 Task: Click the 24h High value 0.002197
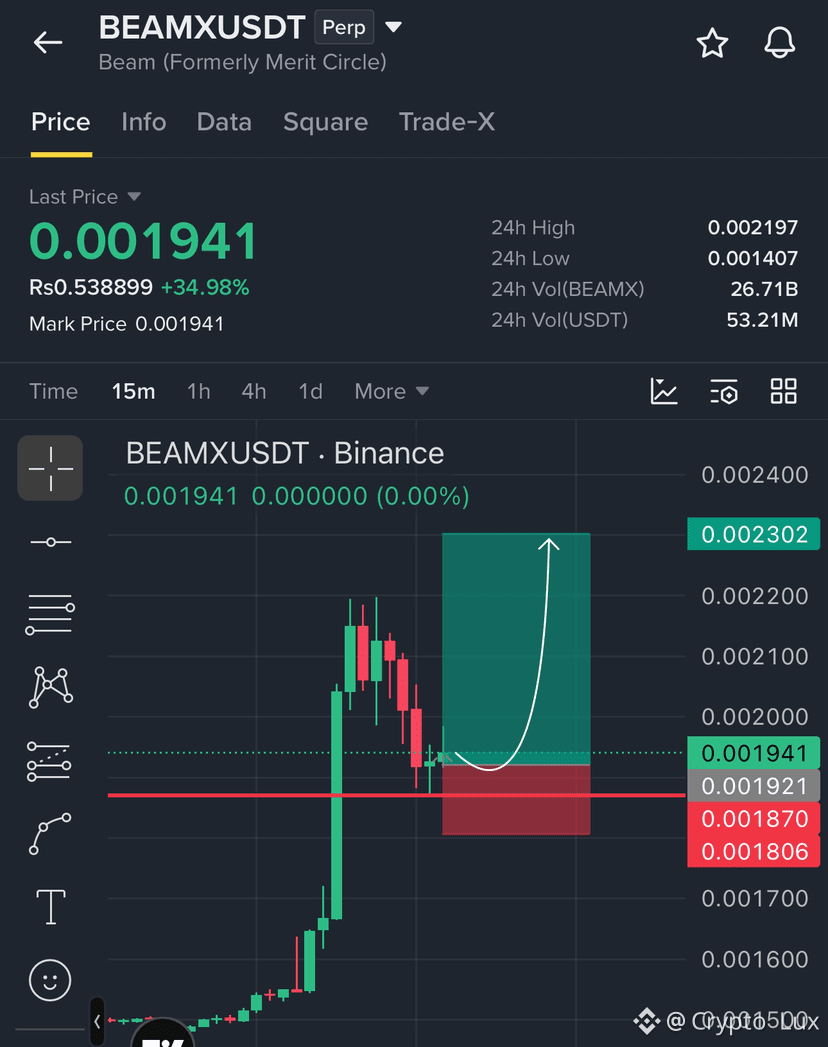tap(753, 228)
